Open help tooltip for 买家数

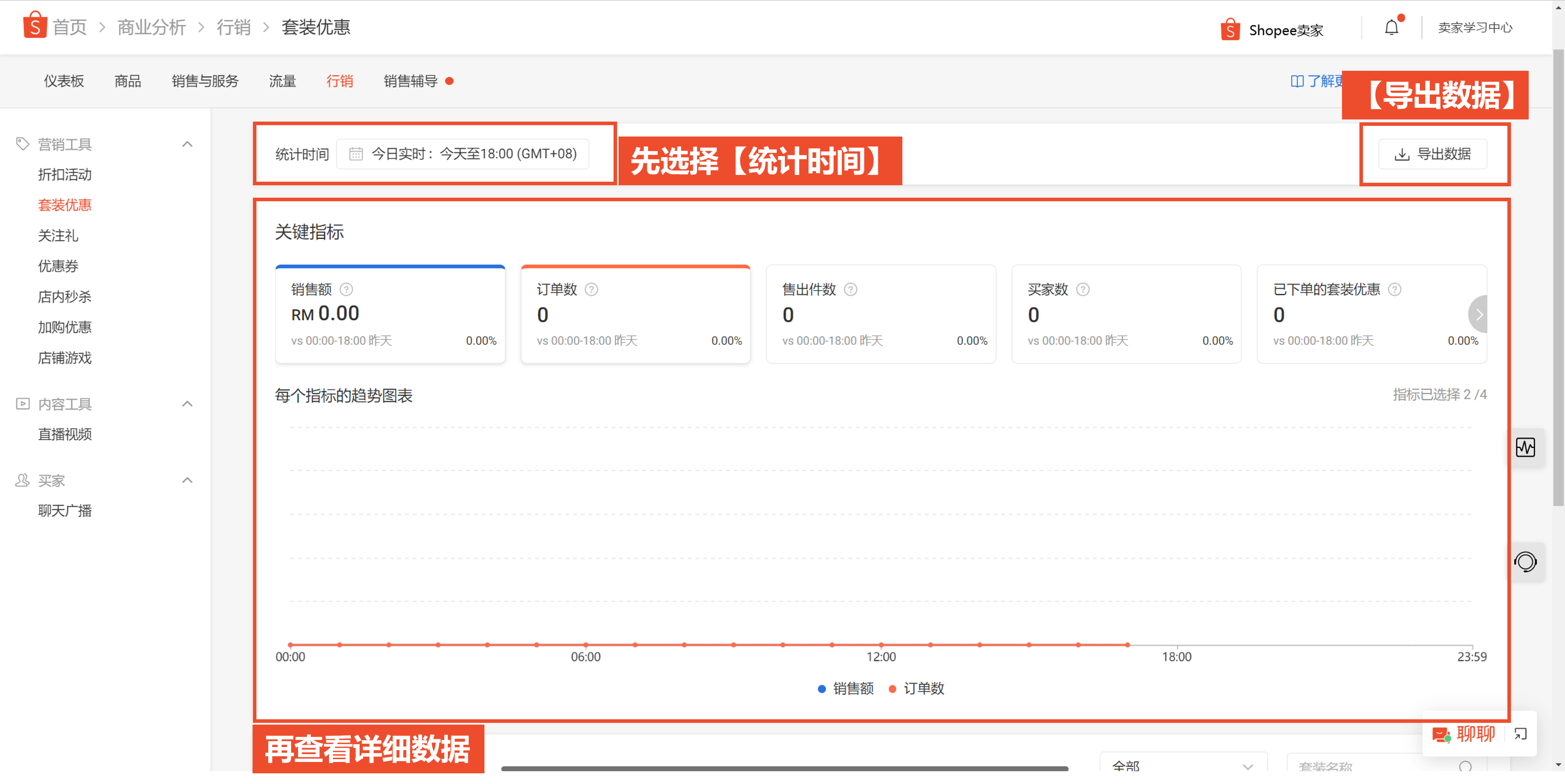[1083, 289]
